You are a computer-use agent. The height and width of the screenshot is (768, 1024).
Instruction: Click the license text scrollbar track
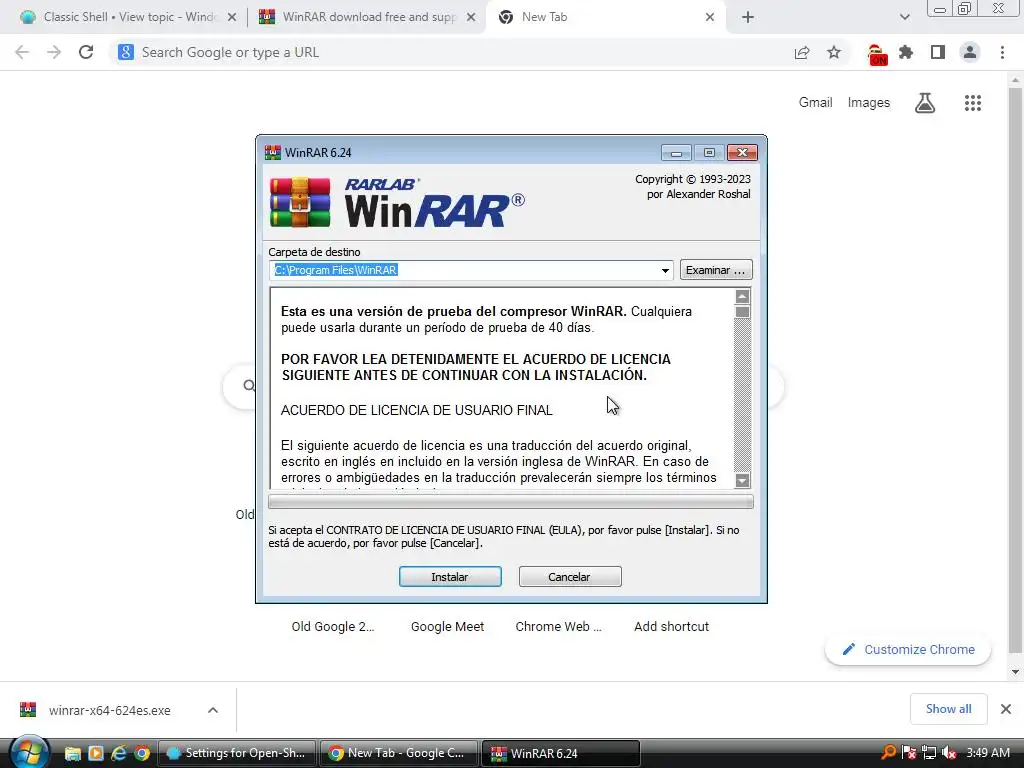click(x=742, y=395)
